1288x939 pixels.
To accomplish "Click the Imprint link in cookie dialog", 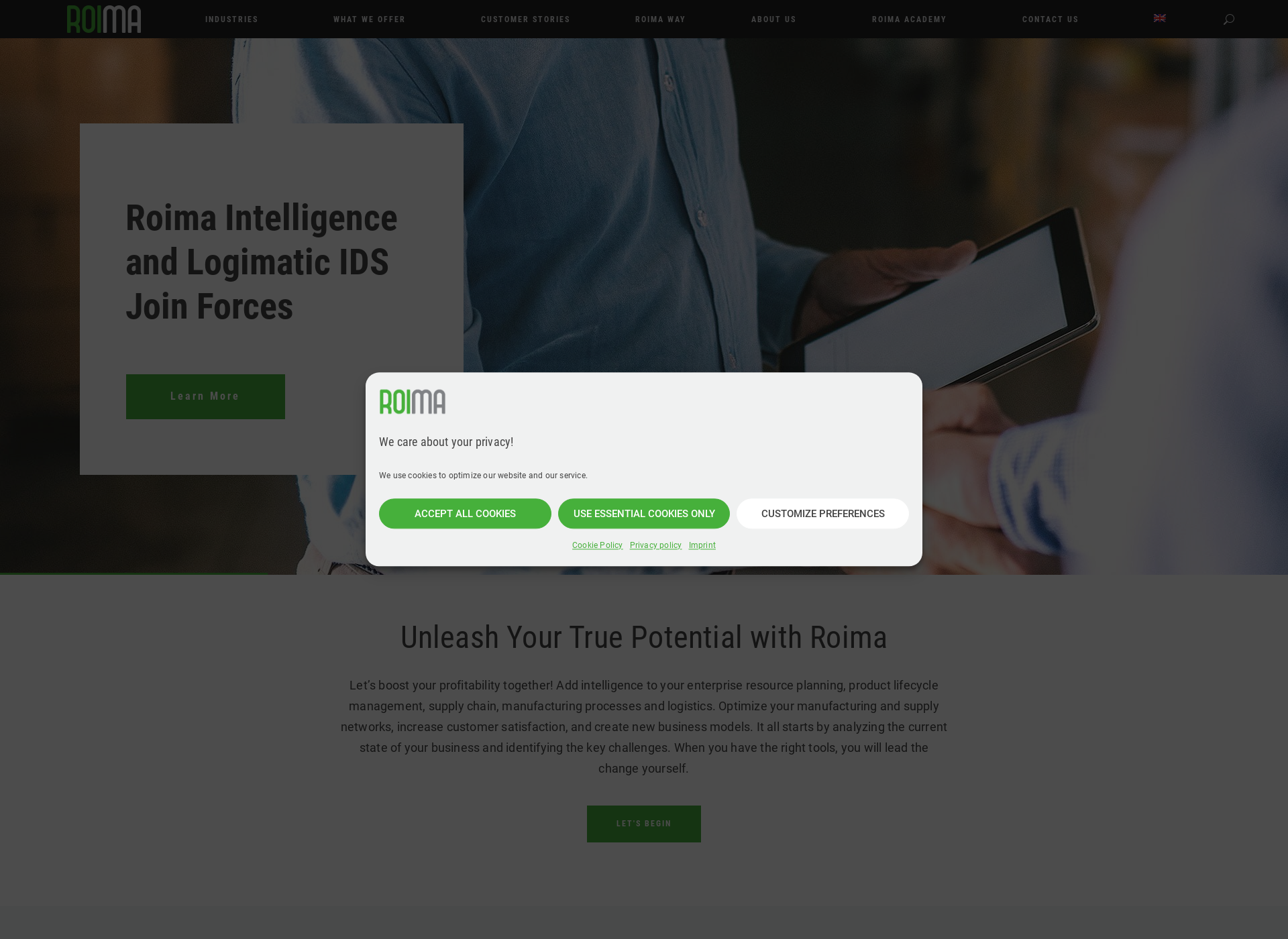I will [702, 544].
